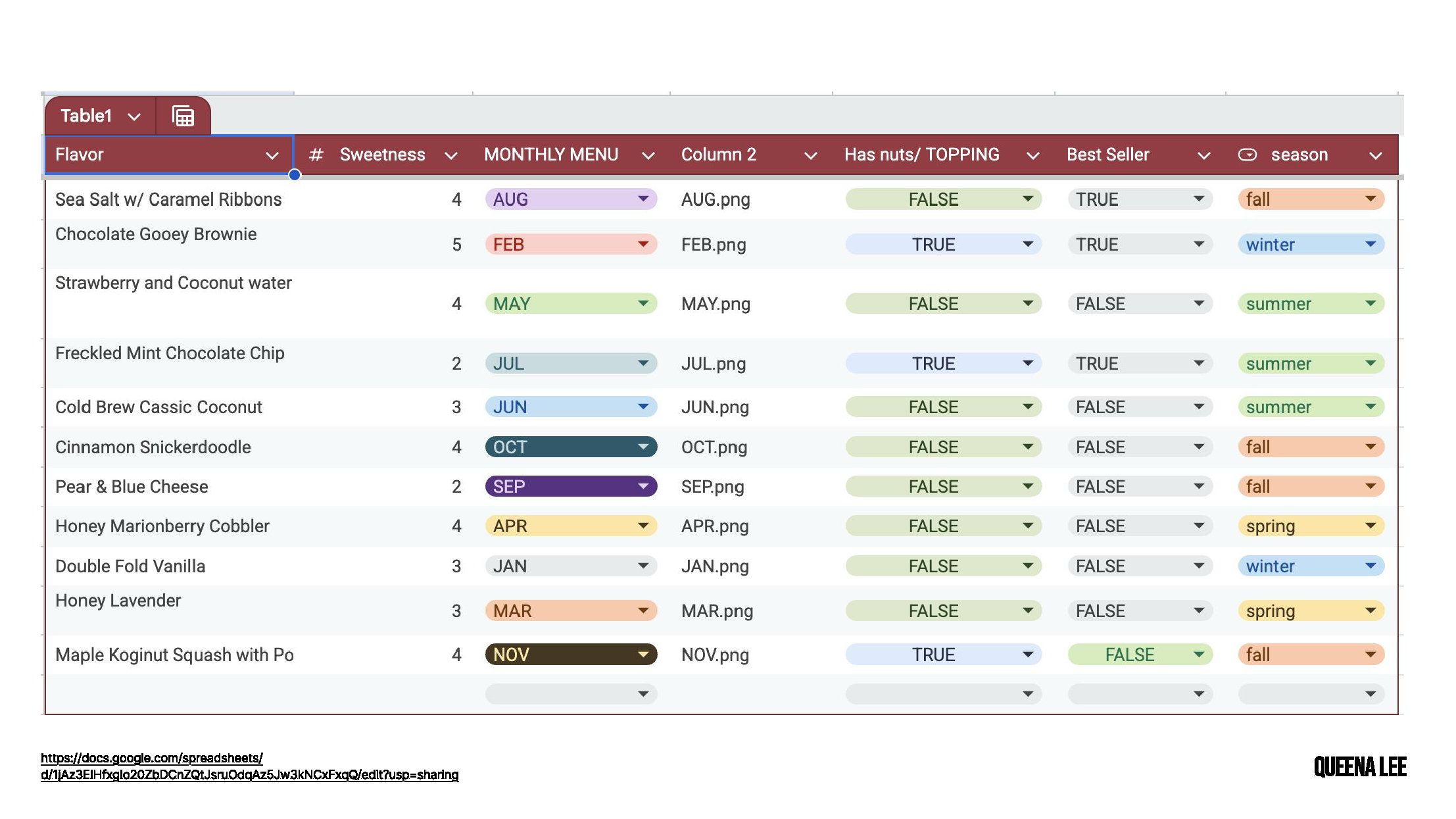Screen dimensions: 1456x819
Task: Click the number type icon beside Sweetness
Action: click(316, 155)
